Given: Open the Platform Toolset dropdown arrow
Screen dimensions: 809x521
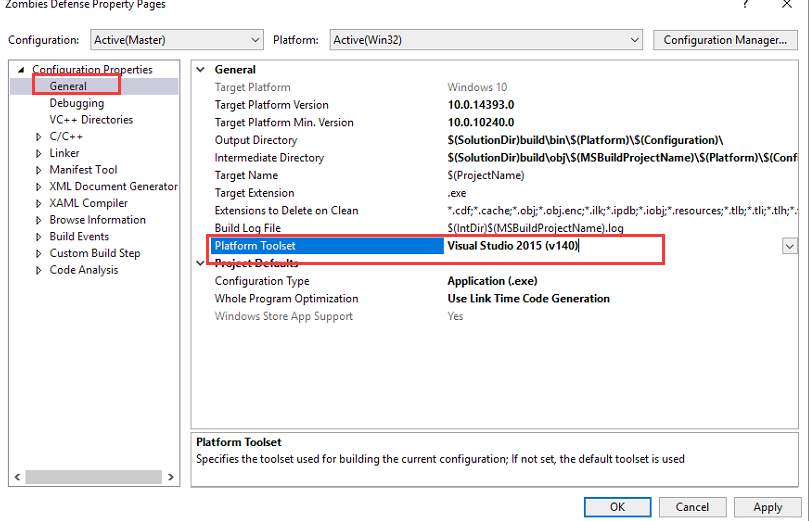Looking at the screenshot, I should (x=789, y=246).
